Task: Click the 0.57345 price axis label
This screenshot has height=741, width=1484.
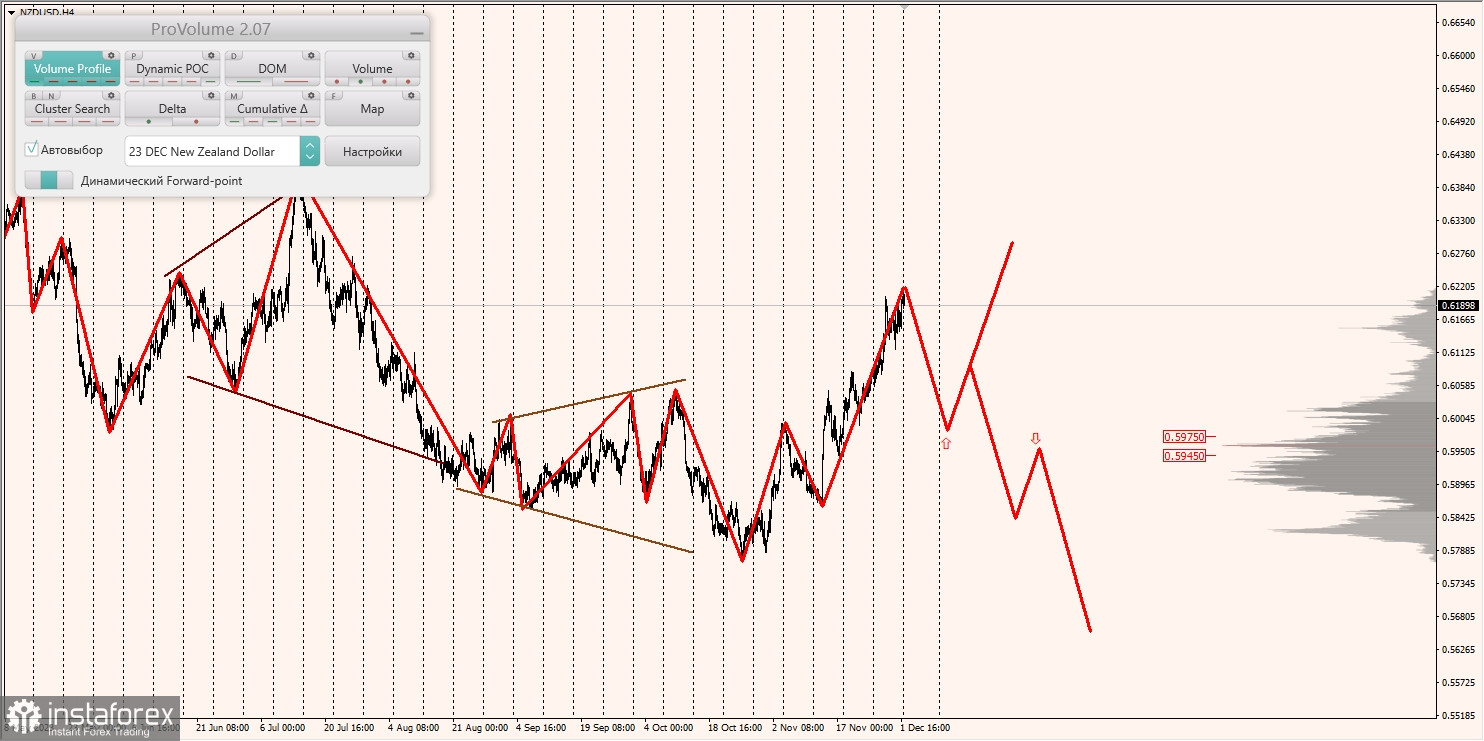Action: click(x=1457, y=583)
